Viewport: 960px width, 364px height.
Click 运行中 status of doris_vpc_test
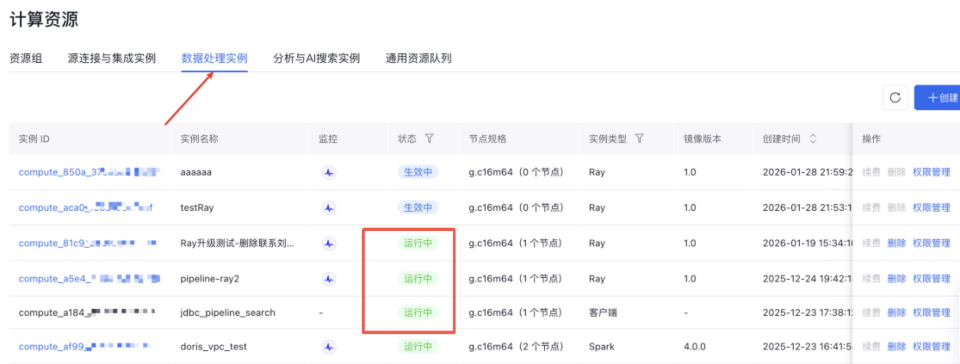[418, 347]
